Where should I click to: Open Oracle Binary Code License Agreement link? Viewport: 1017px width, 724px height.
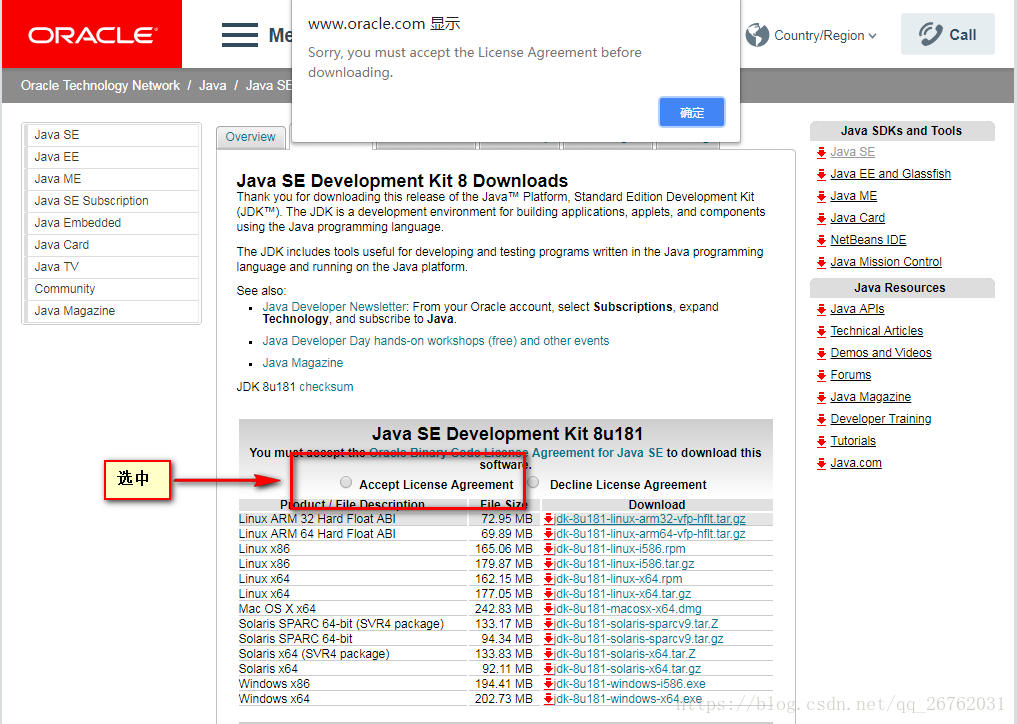[x=516, y=453]
